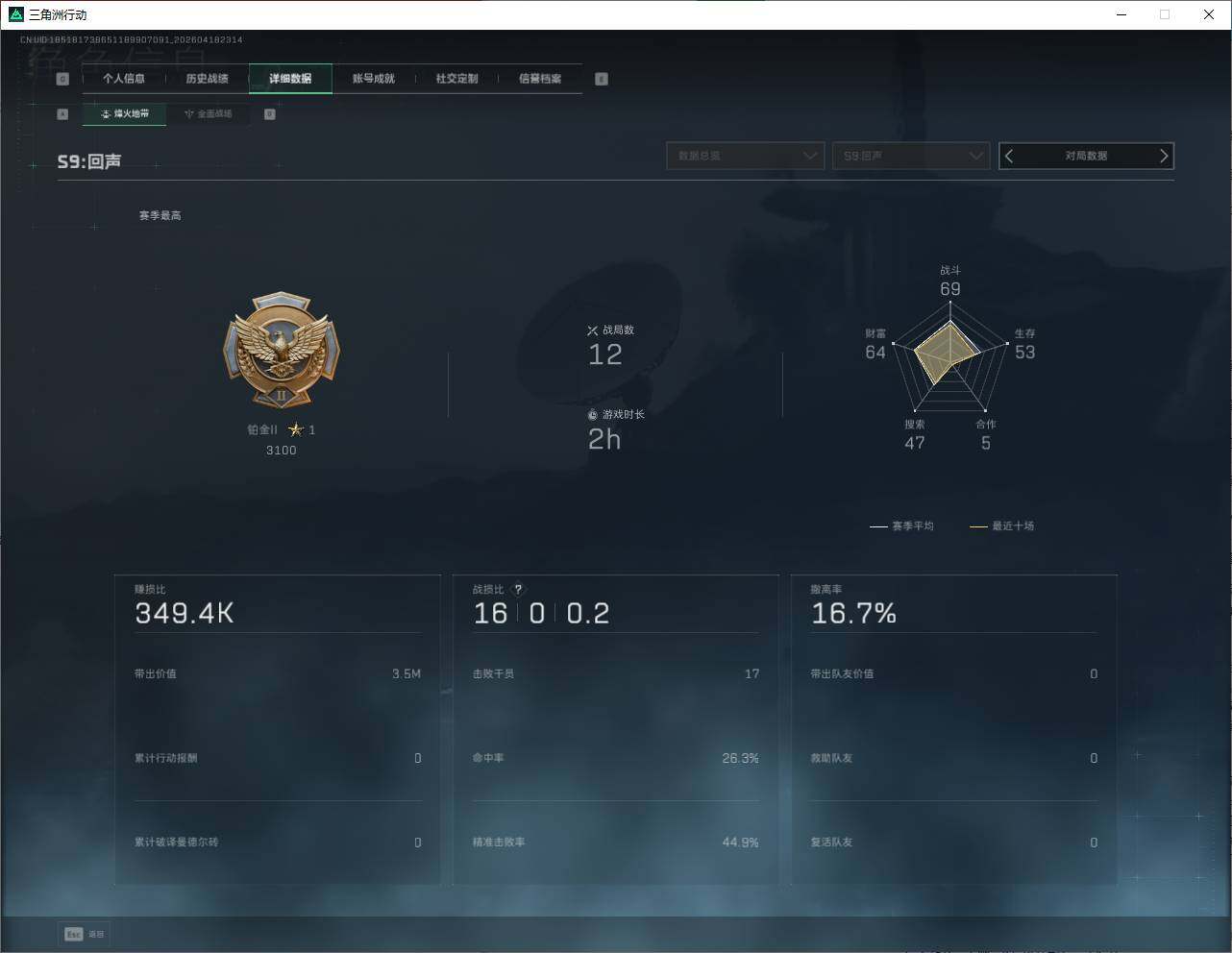Open the S9:回声 season dropdown
Screen dimensions: 1232x953
911,156
